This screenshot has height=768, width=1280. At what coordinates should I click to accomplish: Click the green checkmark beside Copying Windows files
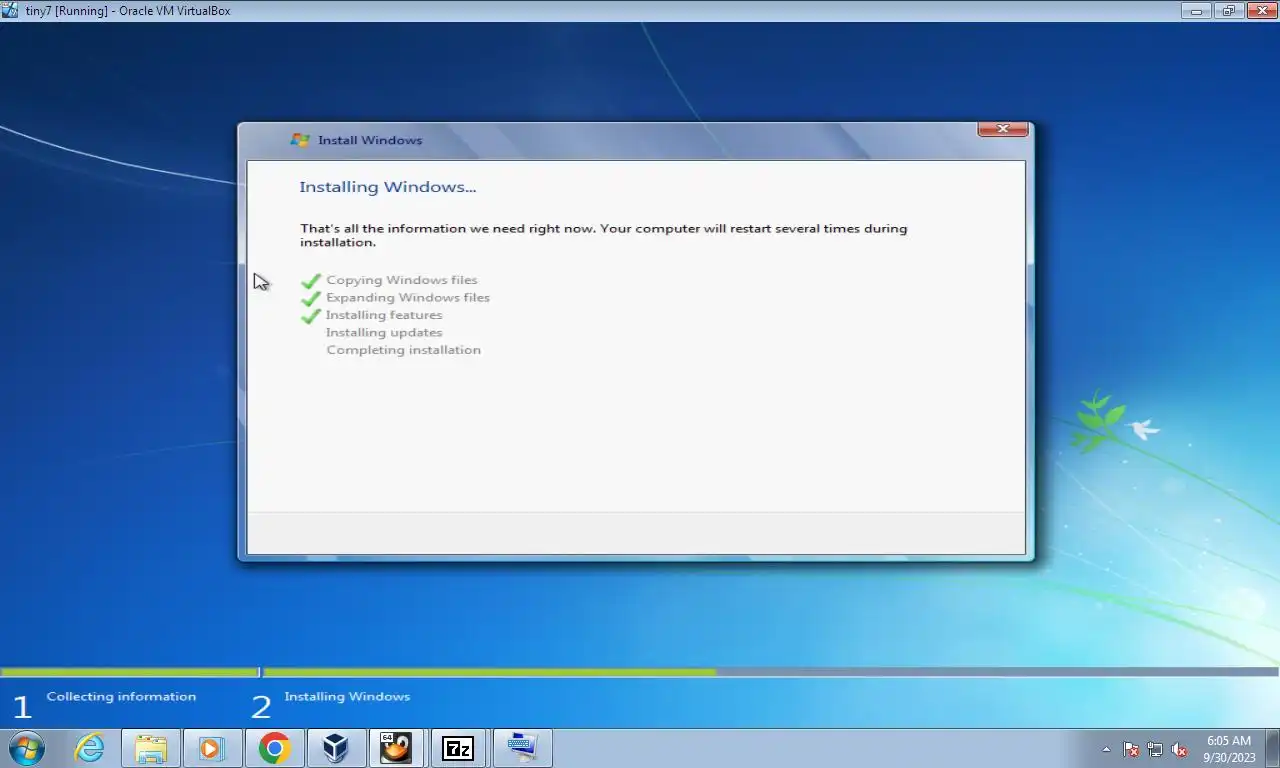click(x=311, y=281)
